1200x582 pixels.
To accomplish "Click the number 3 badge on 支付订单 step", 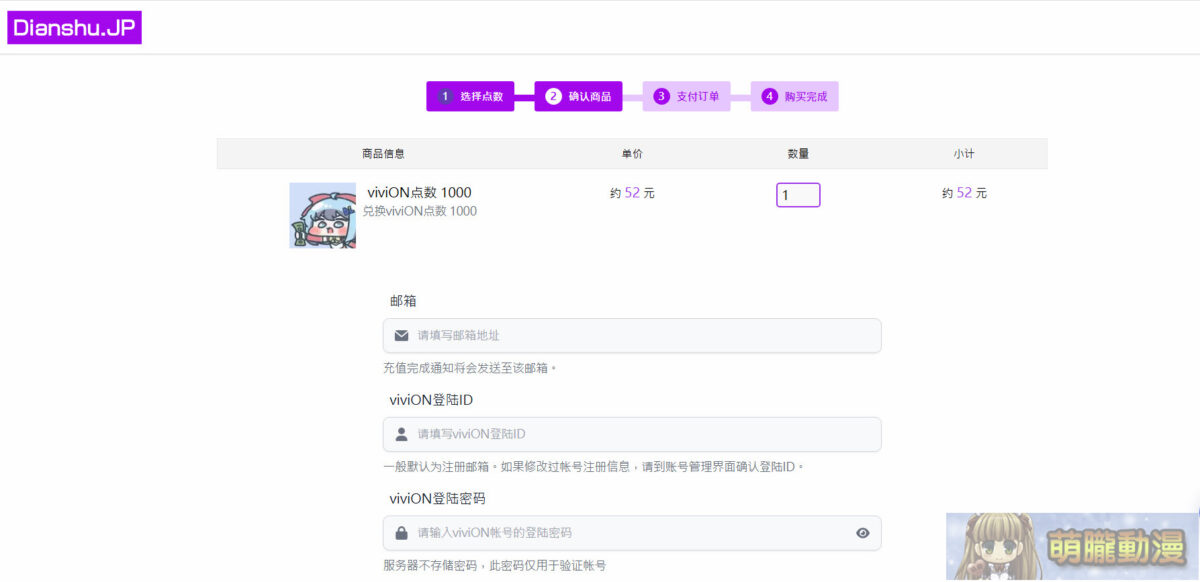I will coord(661,96).
